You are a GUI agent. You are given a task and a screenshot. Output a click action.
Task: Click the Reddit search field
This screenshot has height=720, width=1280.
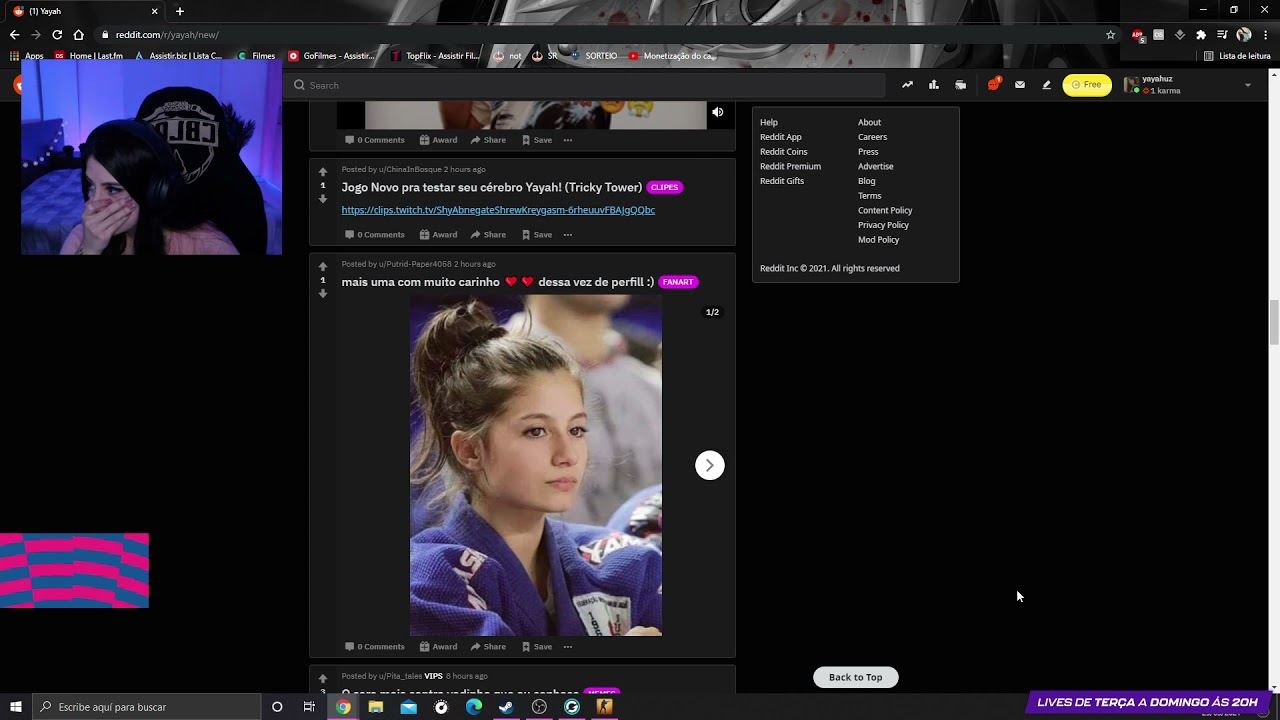pyautogui.click(x=587, y=85)
